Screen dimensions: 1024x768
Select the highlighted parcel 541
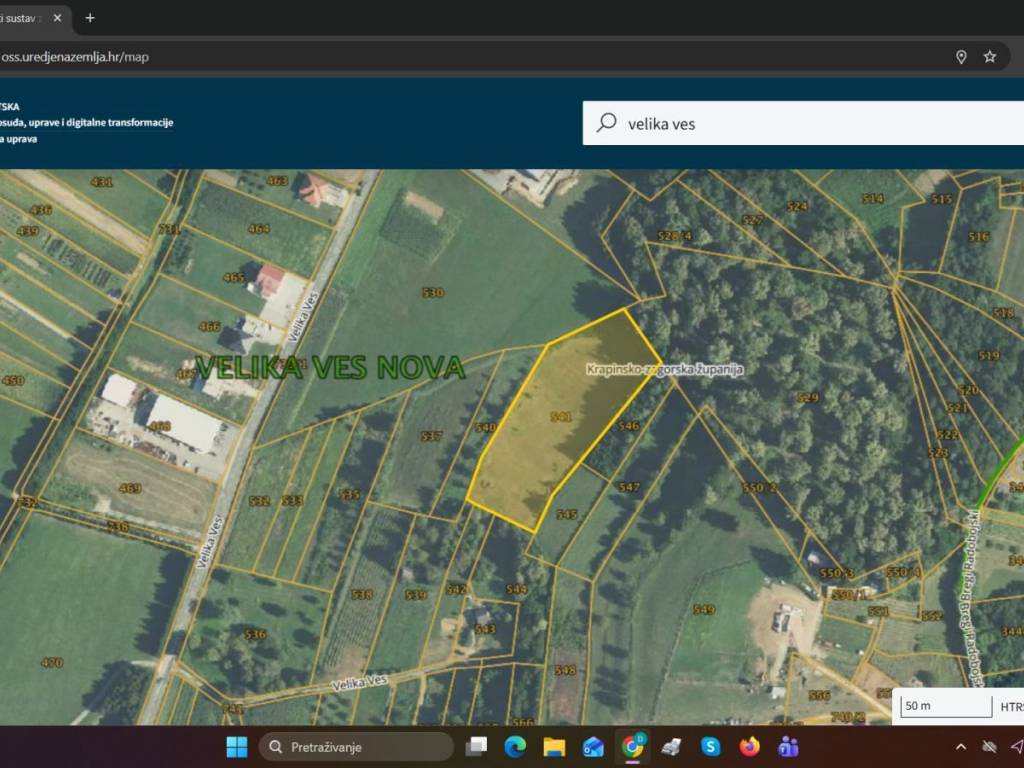pyautogui.click(x=560, y=420)
